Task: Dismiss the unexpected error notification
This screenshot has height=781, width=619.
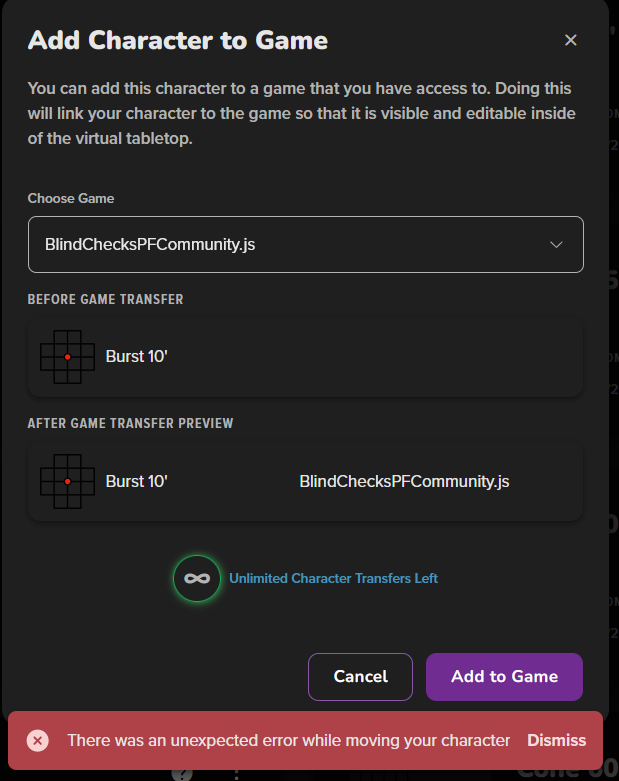Action: point(556,740)
